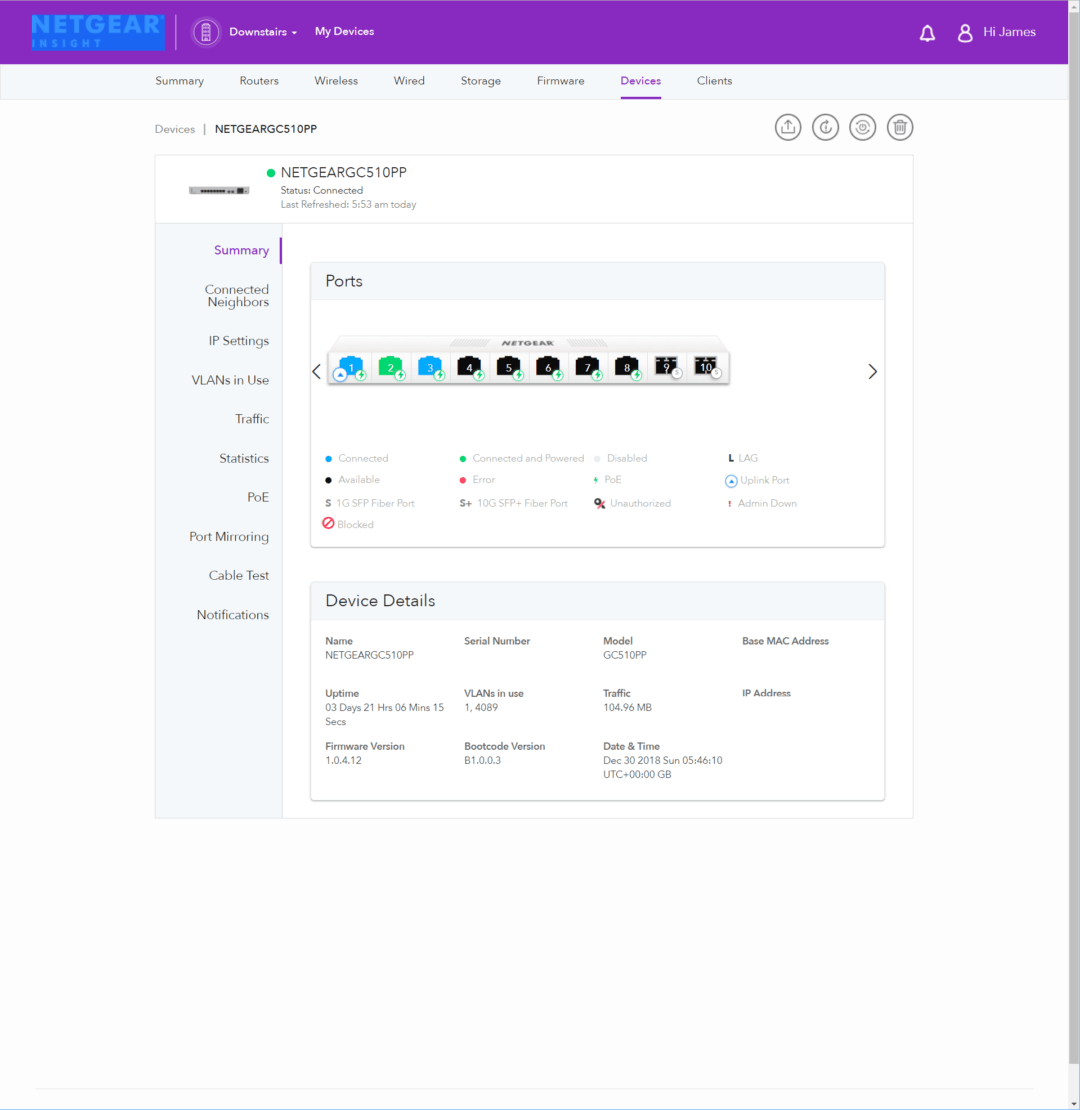Screen dimensions: 1080x1110
Task: Open the Downstairs location dropdown
Action: [x=258, y=31]
